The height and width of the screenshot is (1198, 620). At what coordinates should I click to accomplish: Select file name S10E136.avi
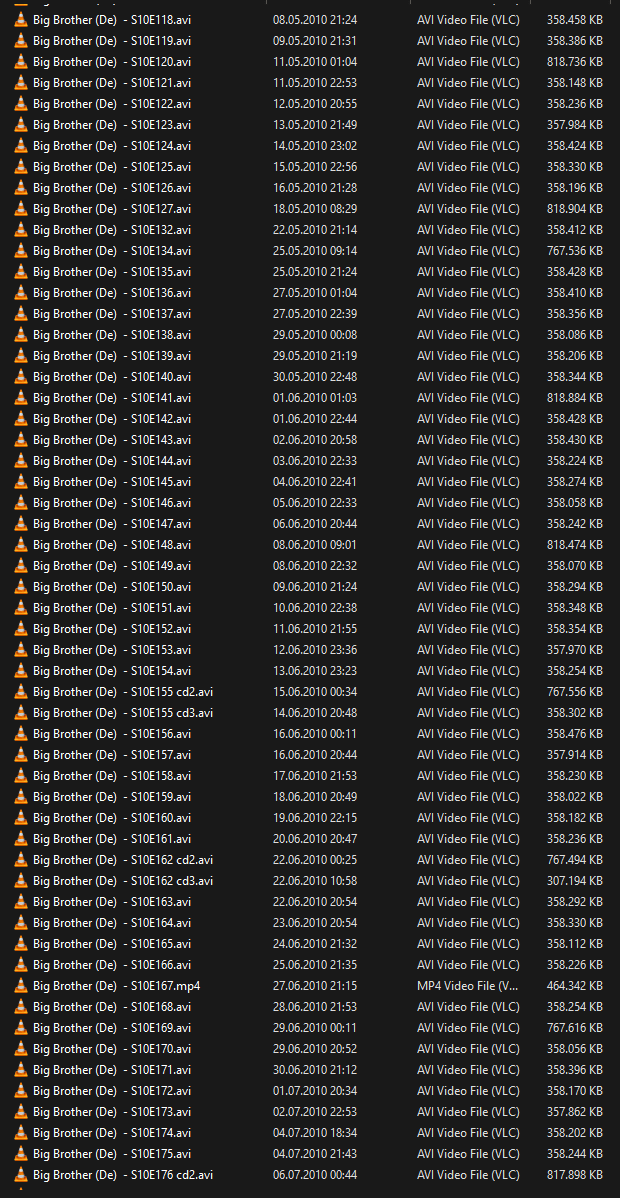pos(112,293)
